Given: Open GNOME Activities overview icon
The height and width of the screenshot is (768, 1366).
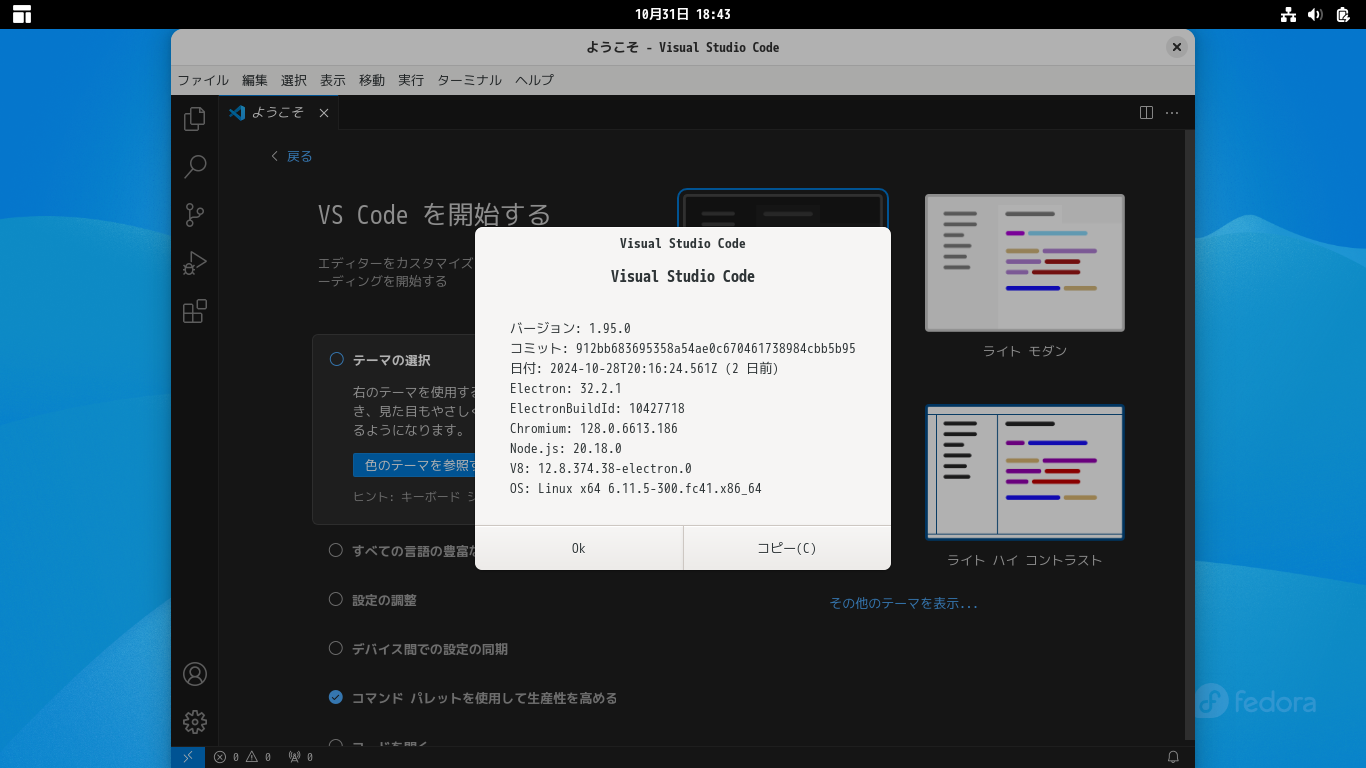Looking at the screenshot, I should pyautogui.click(x=22, y=14).
